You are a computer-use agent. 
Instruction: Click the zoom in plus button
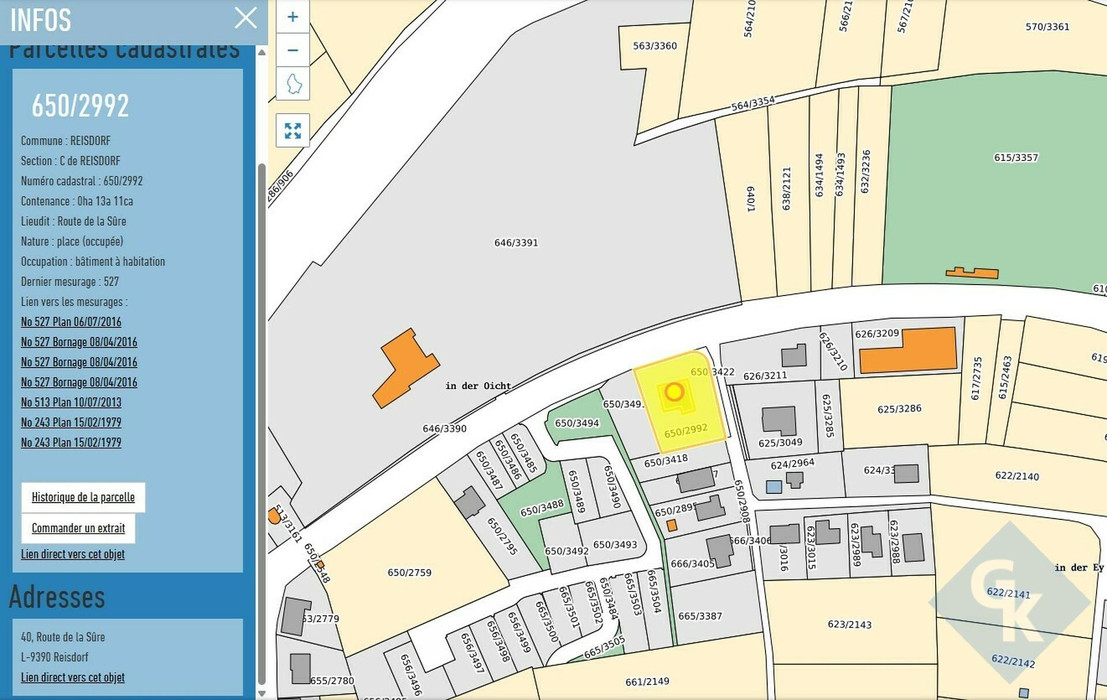point(292,17)
